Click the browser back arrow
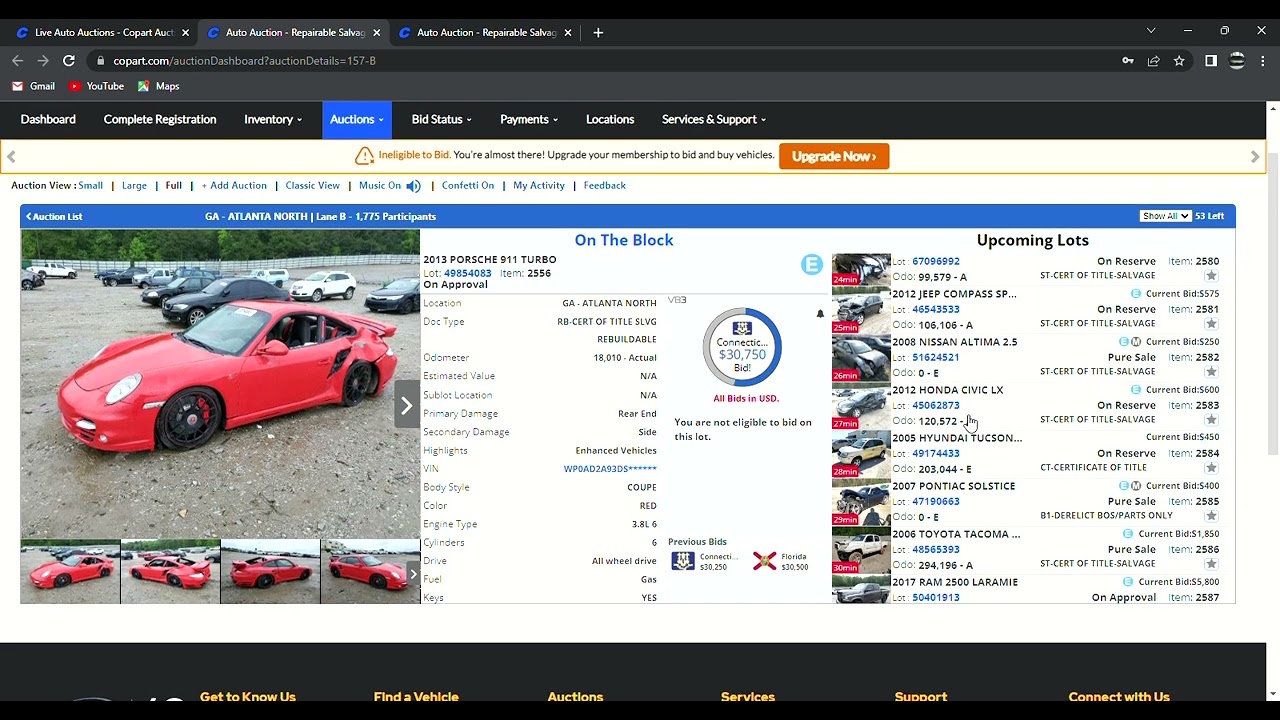 tap(17, 61)
